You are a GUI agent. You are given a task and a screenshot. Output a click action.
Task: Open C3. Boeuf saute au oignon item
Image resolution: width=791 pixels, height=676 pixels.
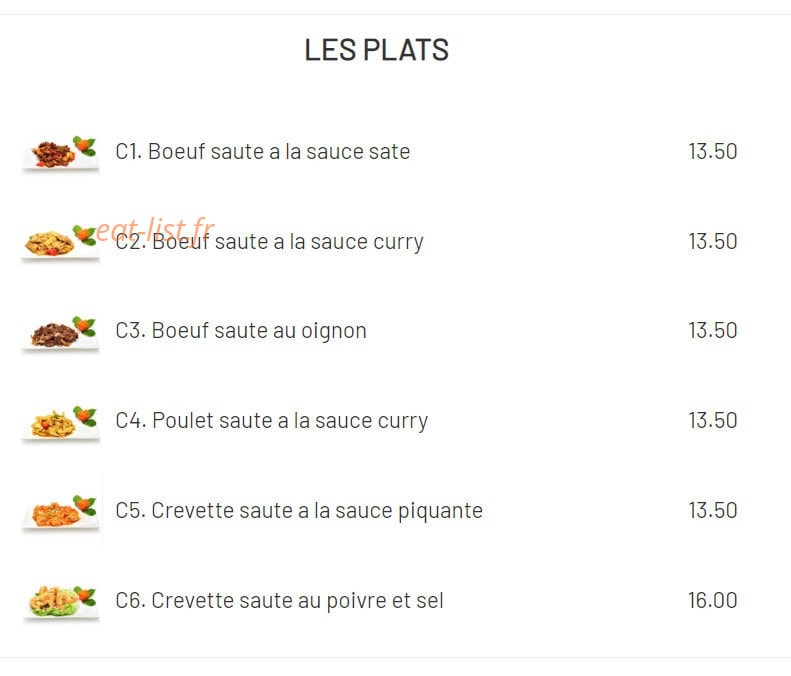[x=241, y=331]
